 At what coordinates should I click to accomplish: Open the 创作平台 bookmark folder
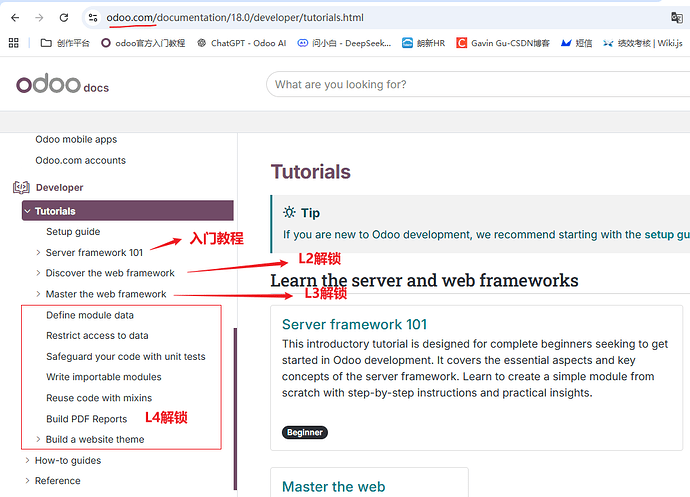65,43
